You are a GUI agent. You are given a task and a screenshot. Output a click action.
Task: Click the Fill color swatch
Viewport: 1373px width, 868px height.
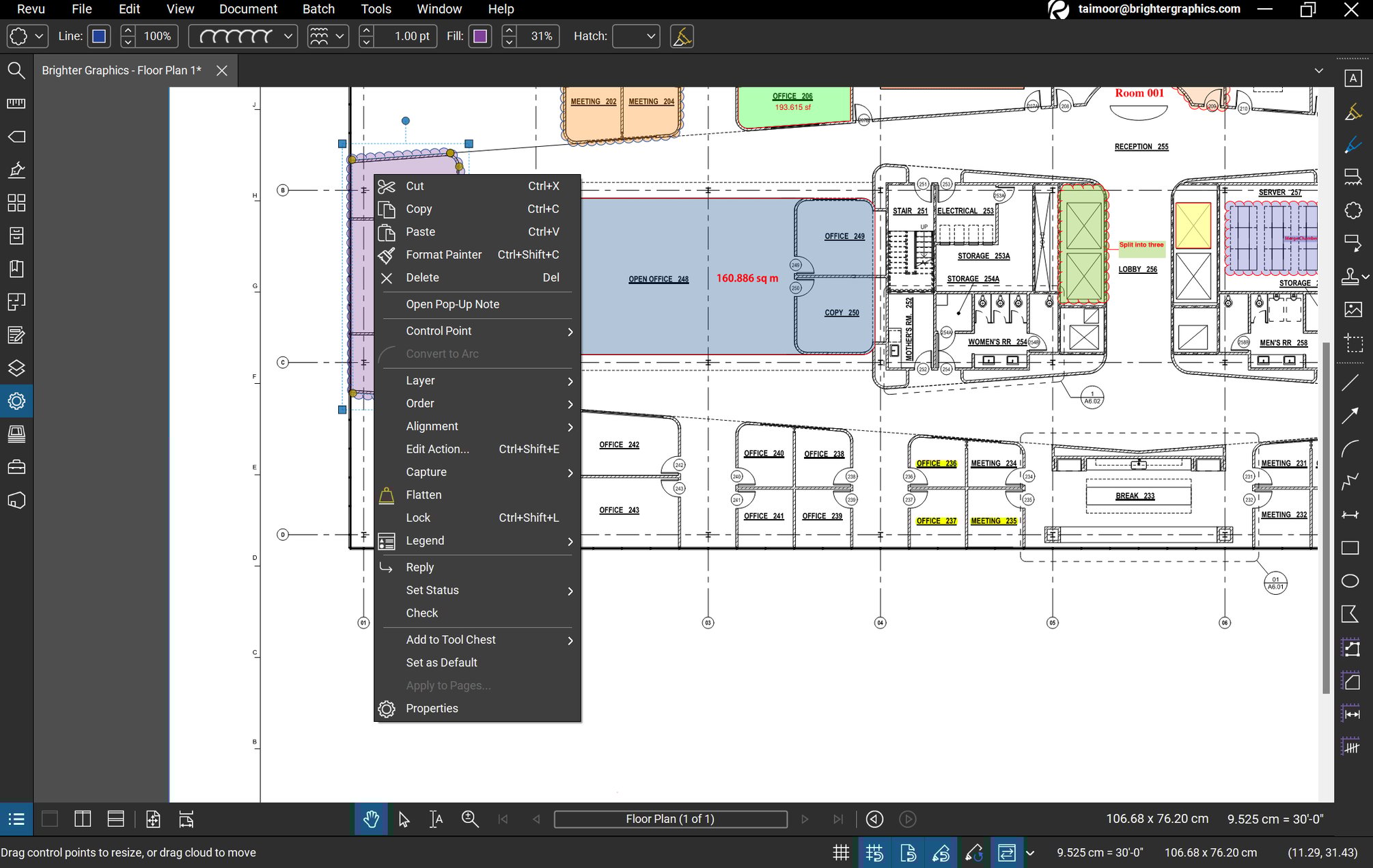coord(480,36)
